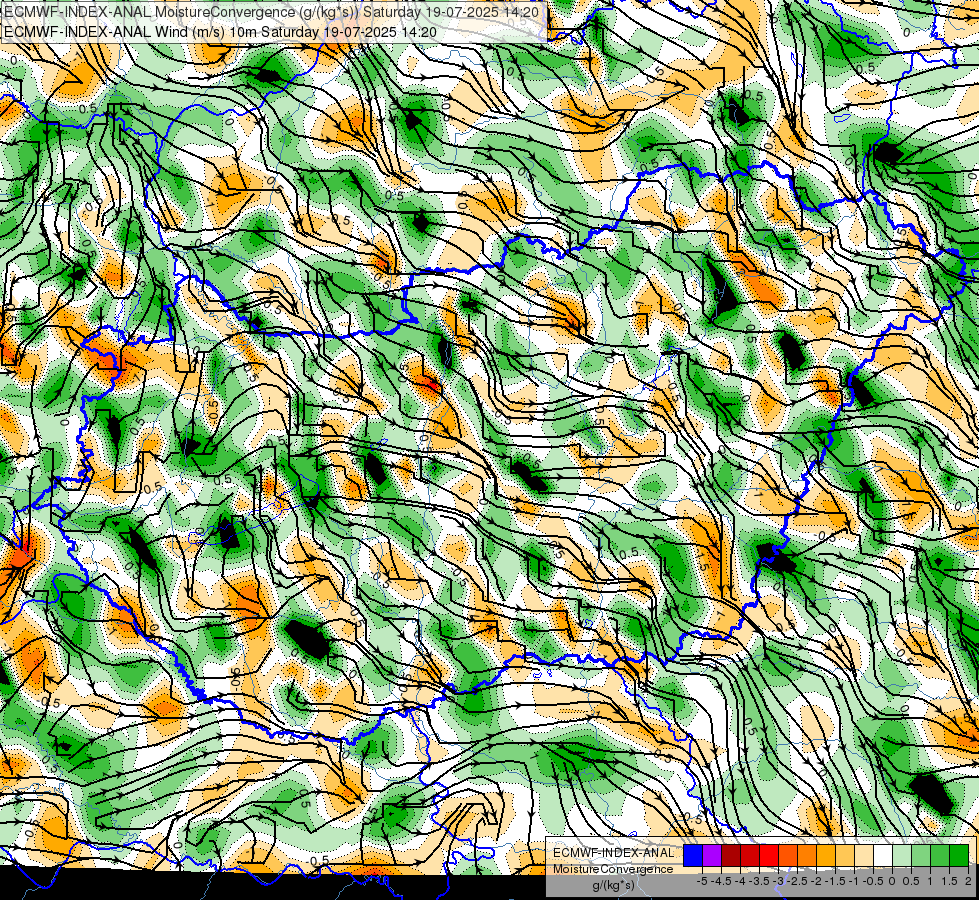Select the darkest red legend swatch

click(x=731, y=855)
